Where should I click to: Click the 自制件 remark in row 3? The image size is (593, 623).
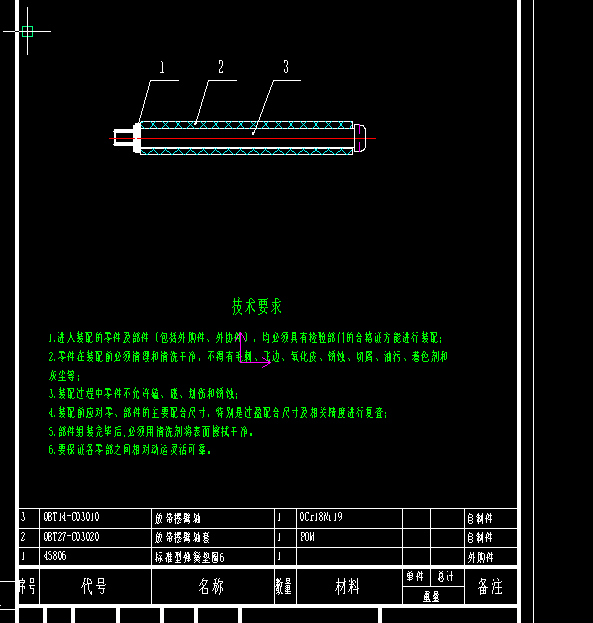pyautogui.click(x=480, y=518)
